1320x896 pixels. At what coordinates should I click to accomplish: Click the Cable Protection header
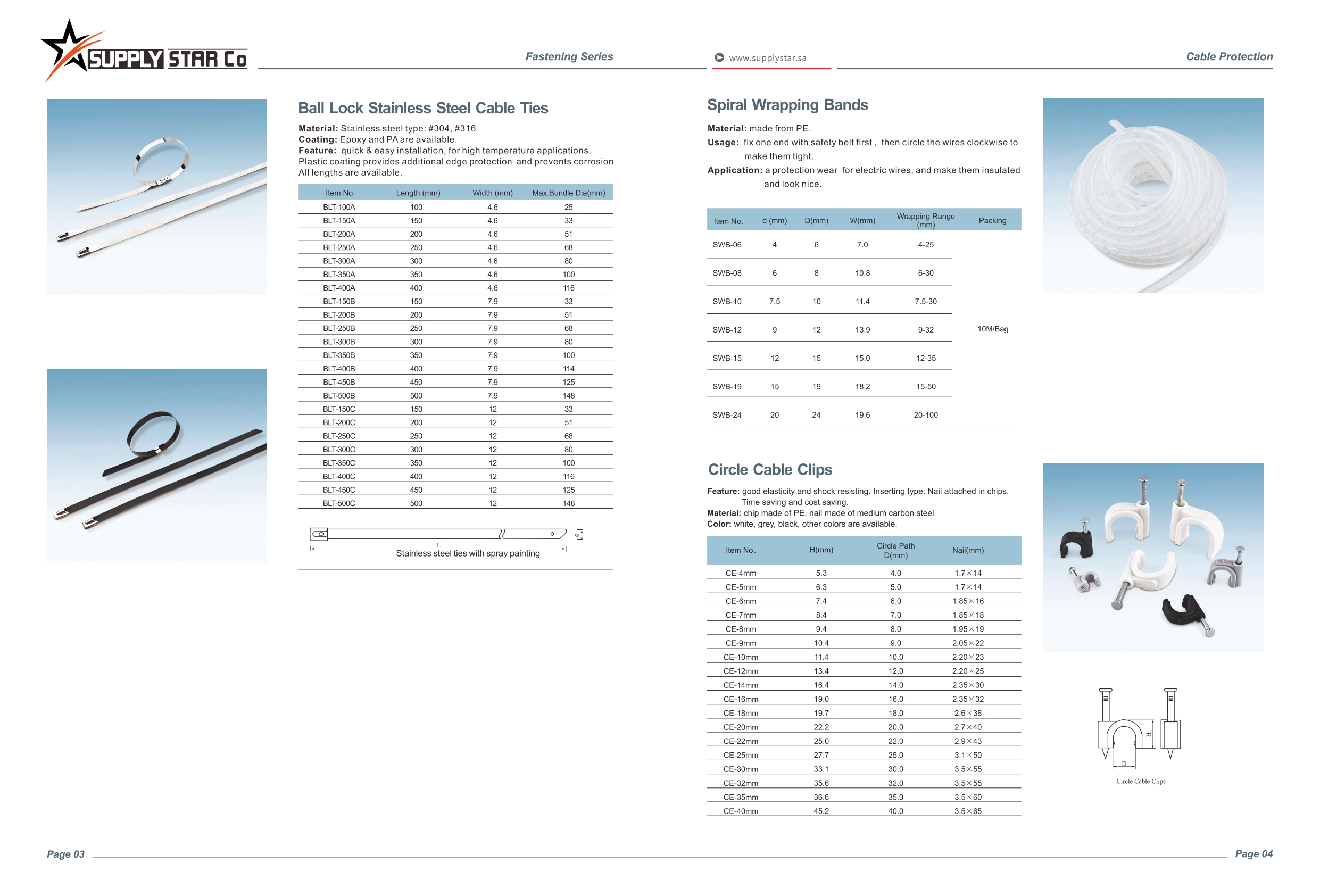click(x=1229, y=56)
